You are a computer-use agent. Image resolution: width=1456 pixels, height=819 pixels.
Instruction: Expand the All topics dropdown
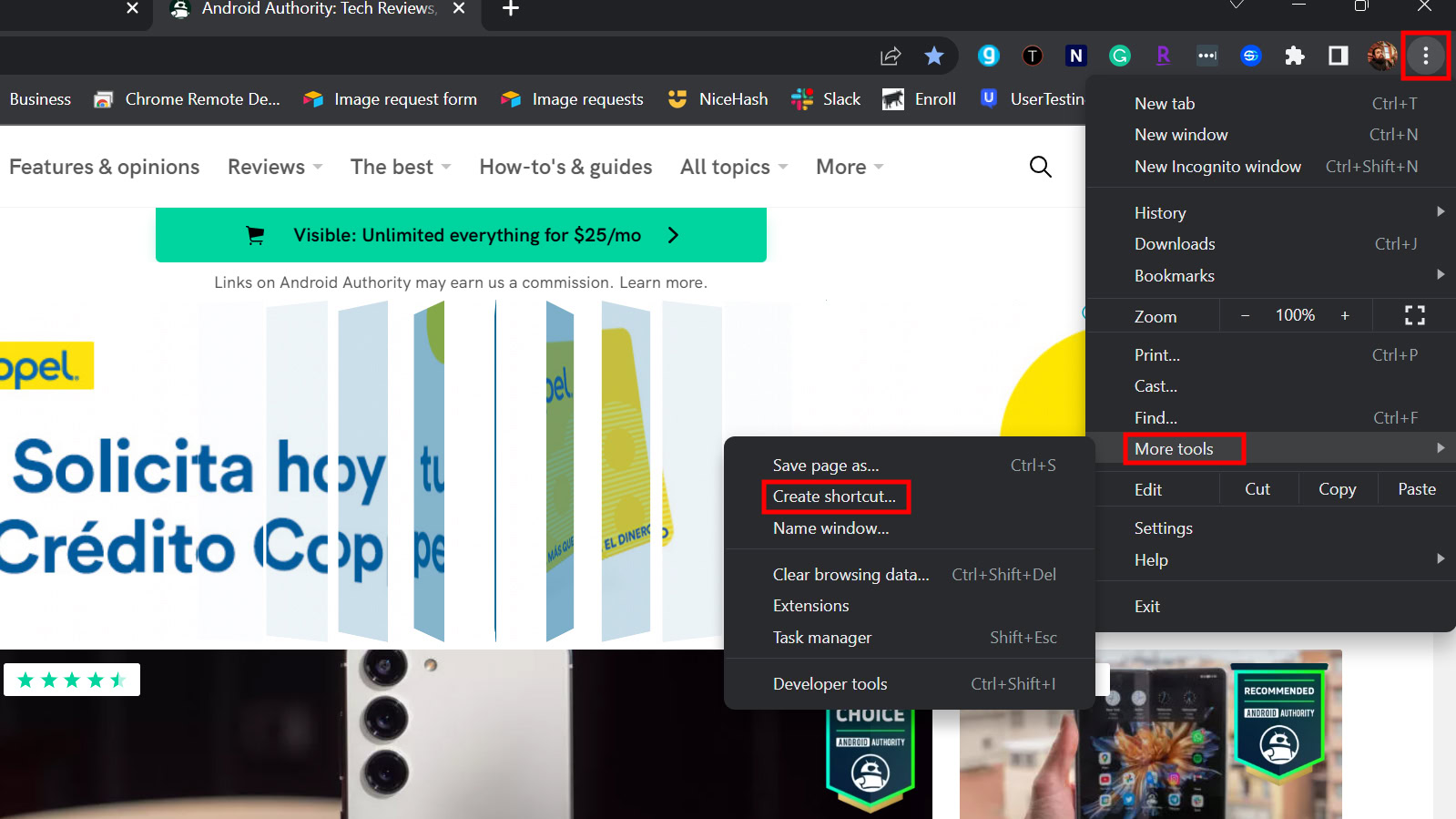734,167
